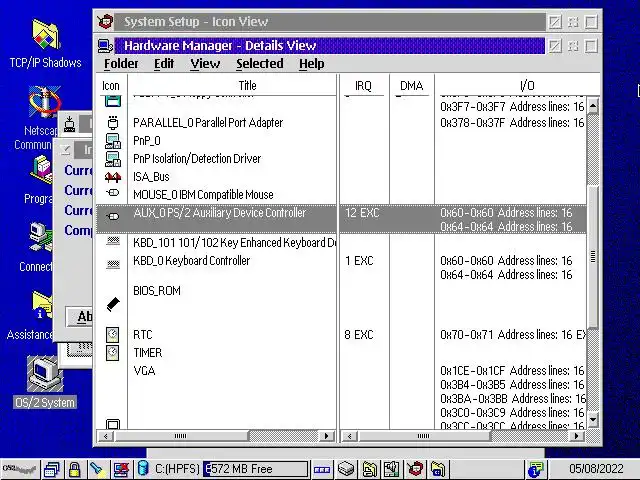Viewport: 640px width, 480px height.
Task: Click the Icon column header
Action: point(111,86)
